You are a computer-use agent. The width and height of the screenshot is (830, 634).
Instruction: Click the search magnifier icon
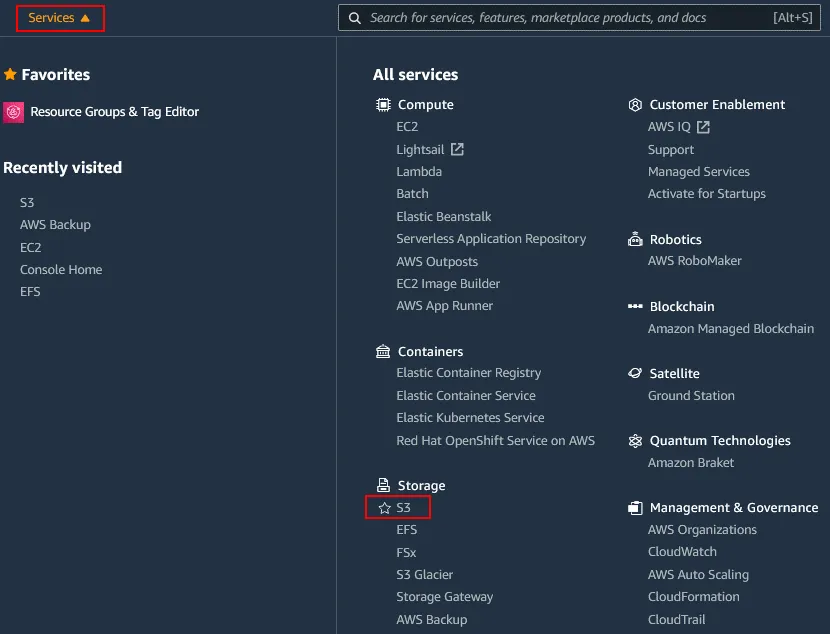[x=354, y=17]
